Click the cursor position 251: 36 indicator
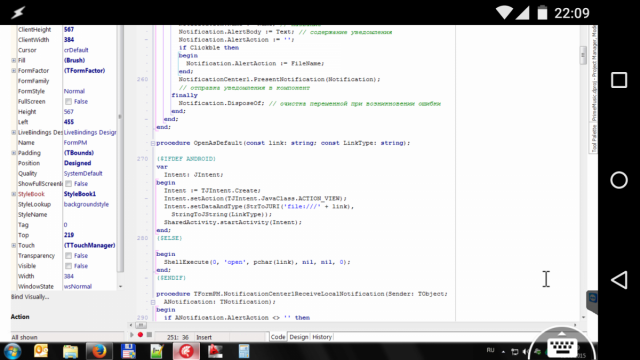 click(178, 337)
